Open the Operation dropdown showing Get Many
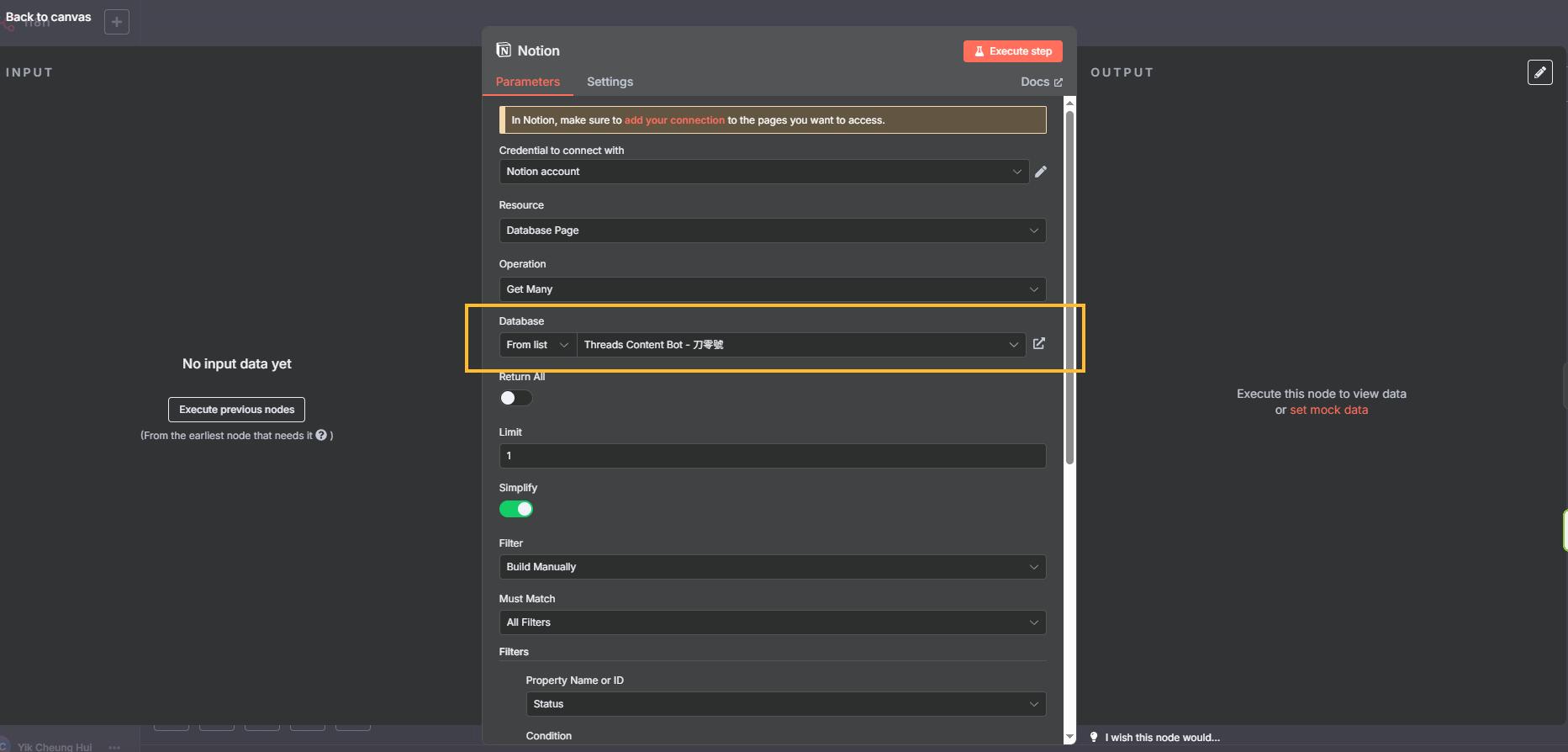Screen dimensions: 1568x752 (x=773, y=289)
